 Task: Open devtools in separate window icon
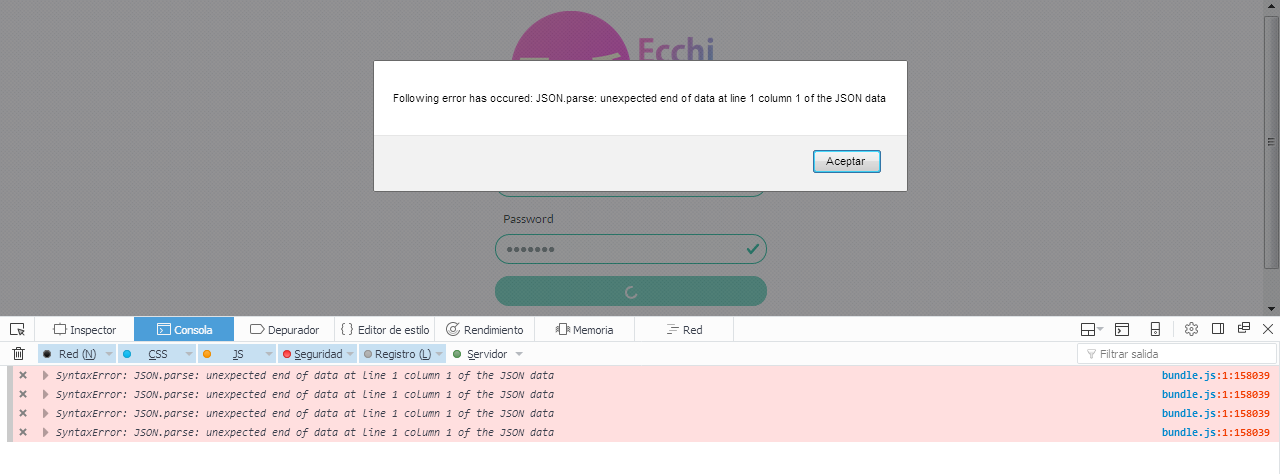[x=1244, y=329]
